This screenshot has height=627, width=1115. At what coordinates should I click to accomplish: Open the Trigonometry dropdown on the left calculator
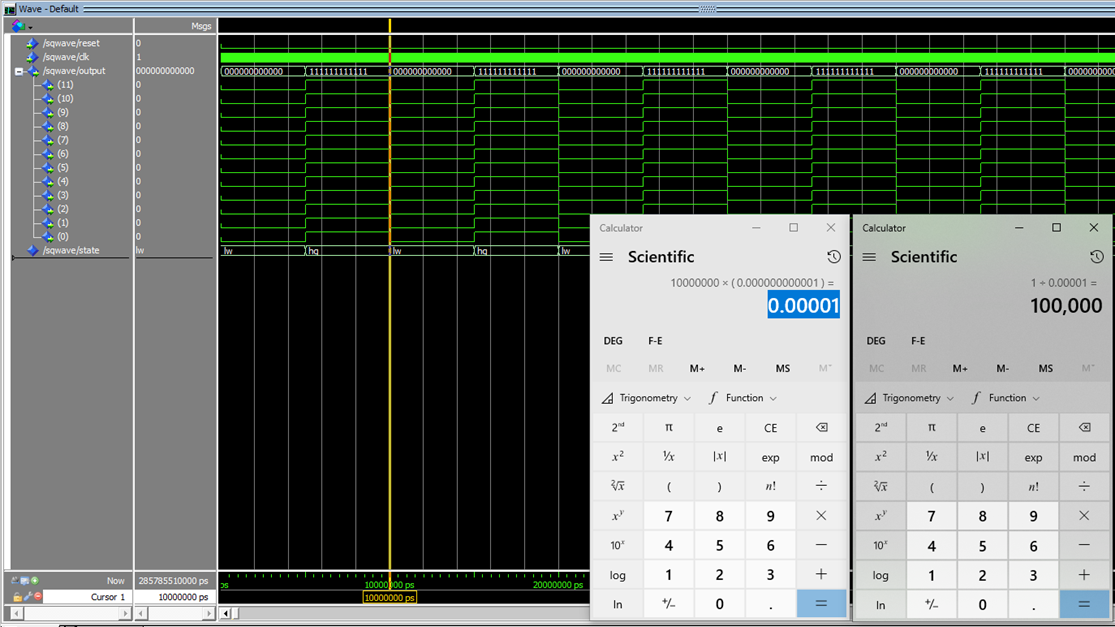(x=645, y=397)
